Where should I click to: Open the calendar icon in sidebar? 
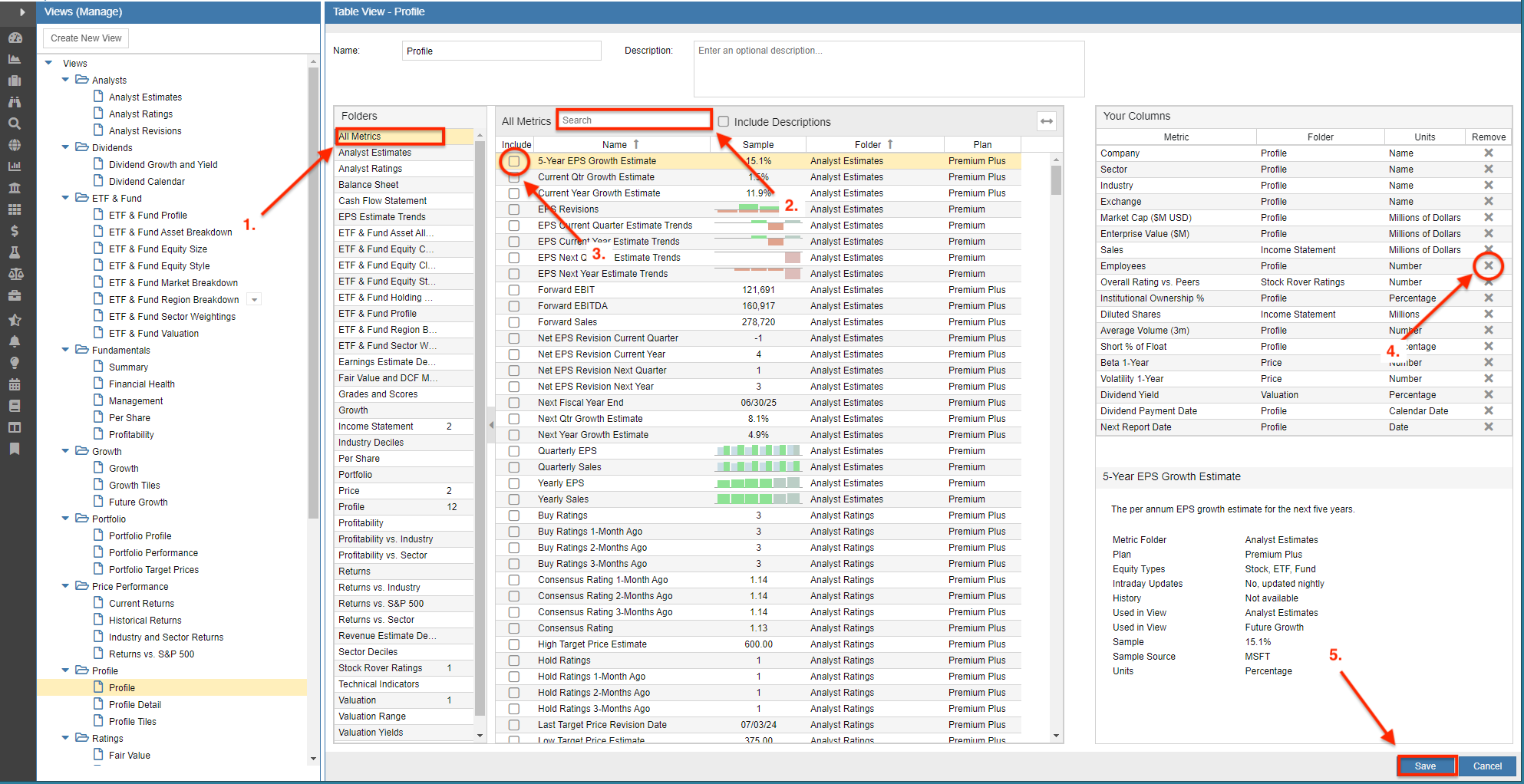coord(15,384)
